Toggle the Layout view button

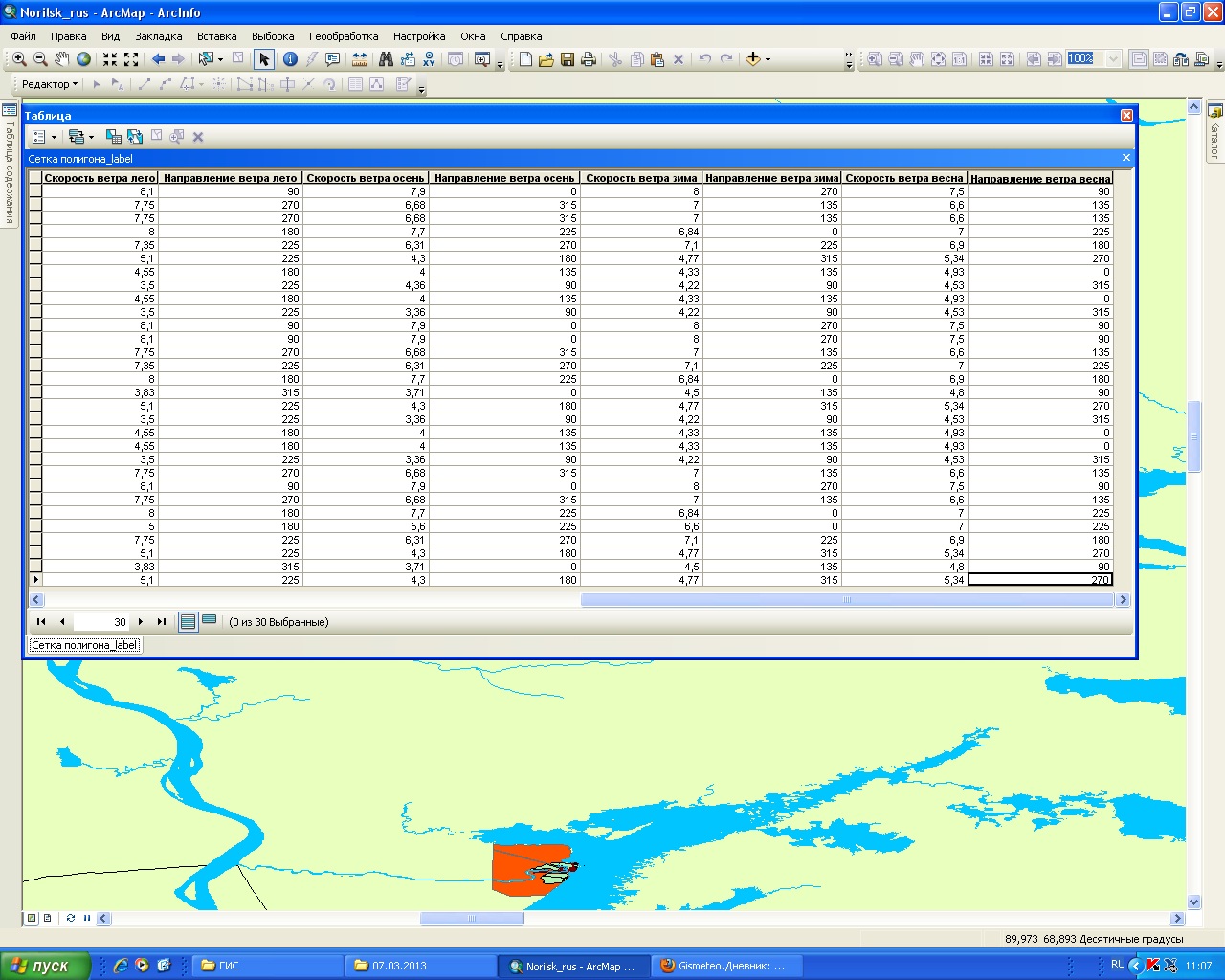[x=48, y=918]
